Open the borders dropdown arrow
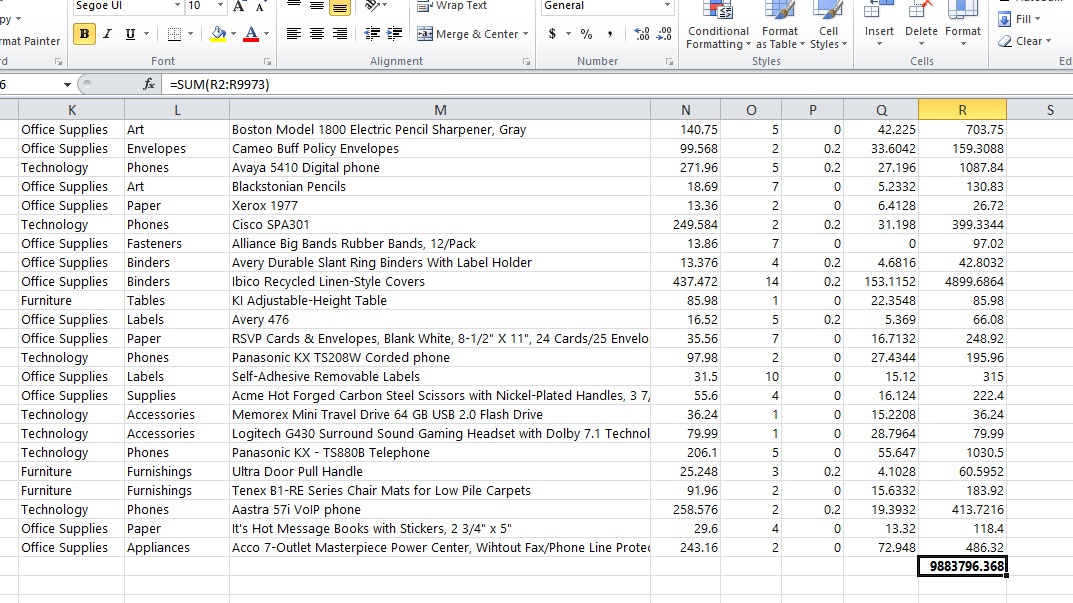The width and height of the screenshot is (1073, 603). (x=190, y=34)
